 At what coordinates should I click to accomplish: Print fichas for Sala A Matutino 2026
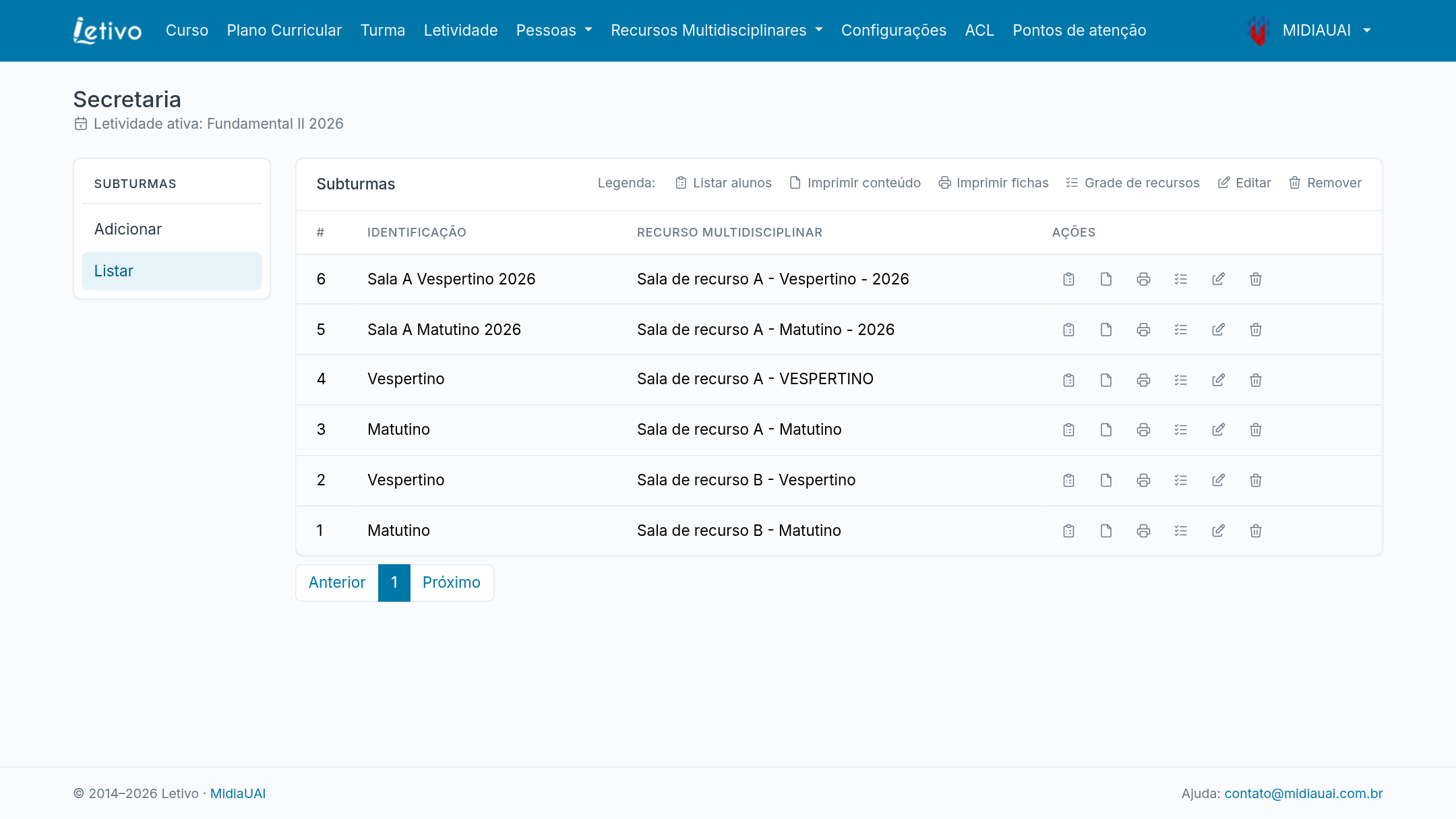pos(1143,330)
